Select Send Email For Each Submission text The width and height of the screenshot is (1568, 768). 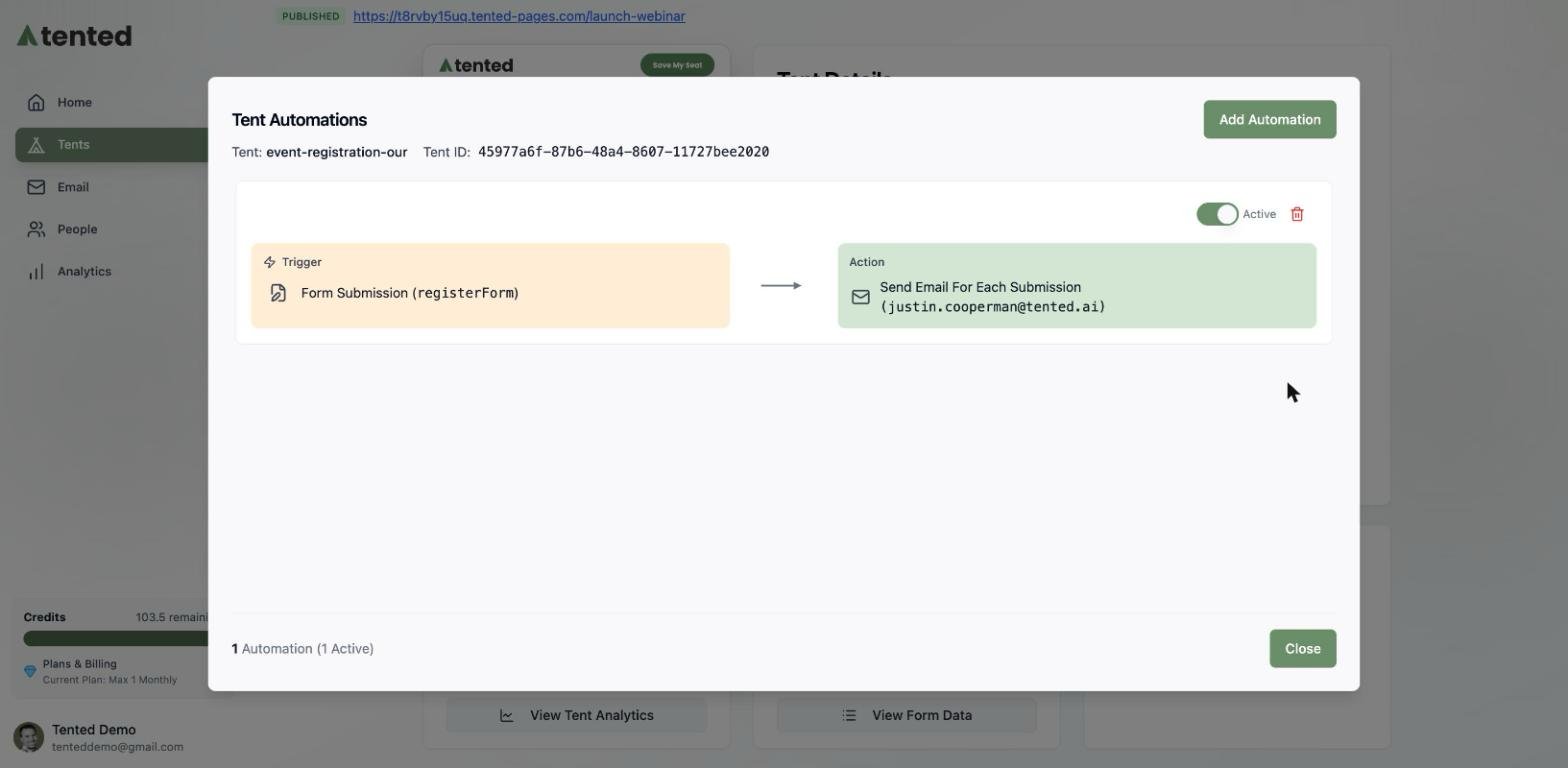pyautogui.click(x=980, y=287)
